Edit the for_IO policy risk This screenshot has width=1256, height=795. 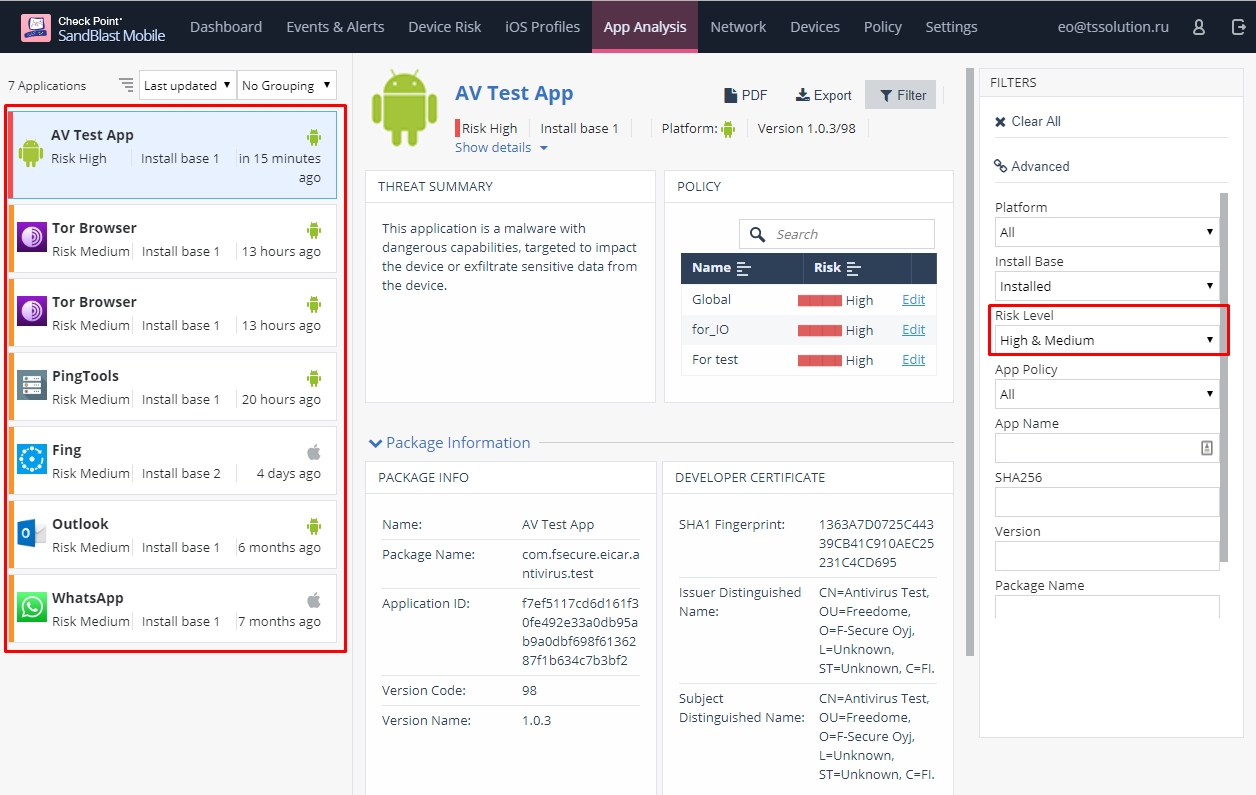point(913,329)
